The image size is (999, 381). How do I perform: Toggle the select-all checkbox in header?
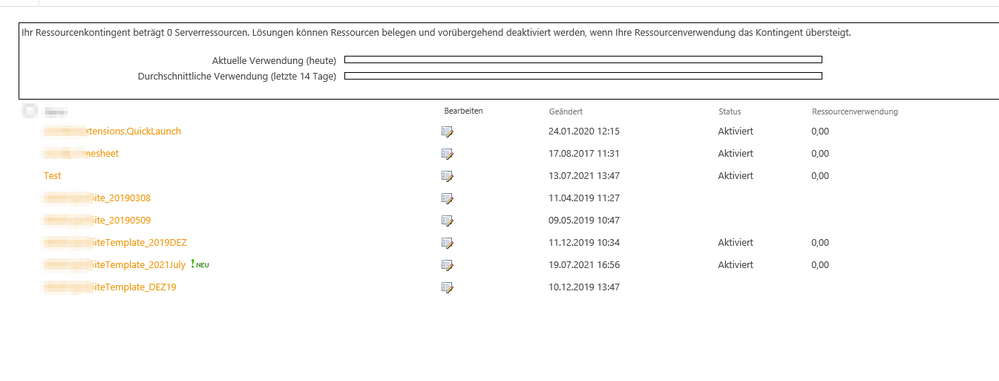[x=29, y=111]
